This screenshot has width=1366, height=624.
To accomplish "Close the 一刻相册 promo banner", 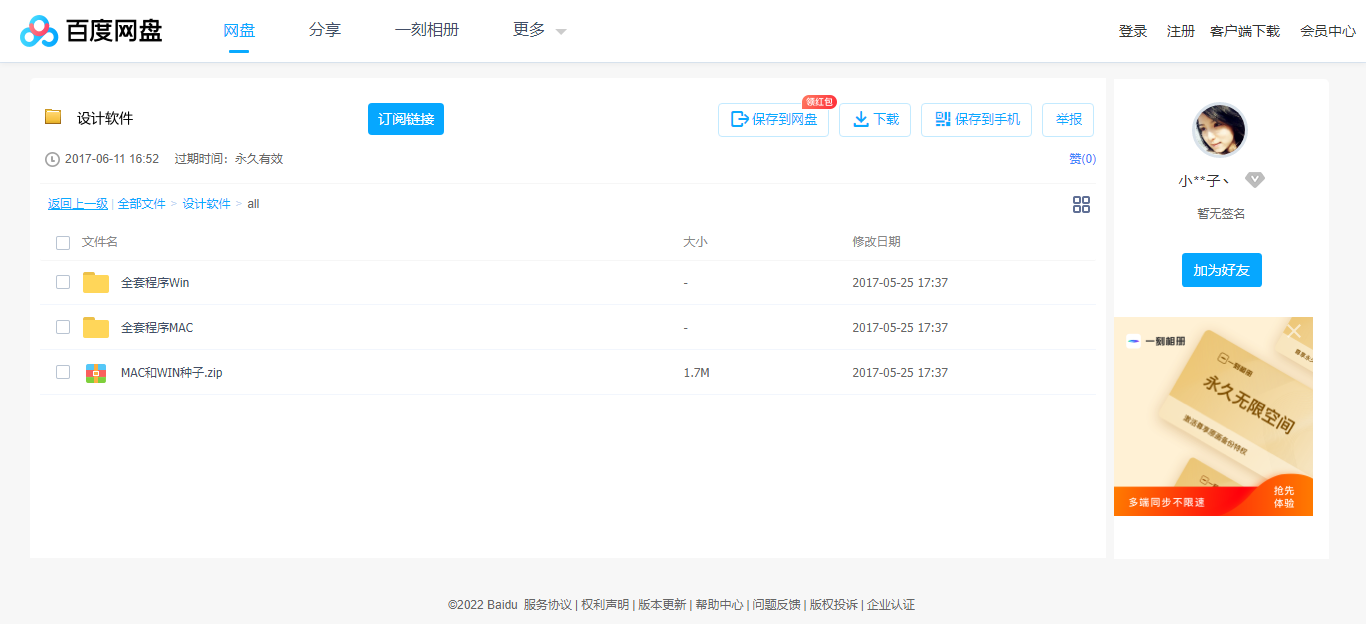I will [1294, 330].
